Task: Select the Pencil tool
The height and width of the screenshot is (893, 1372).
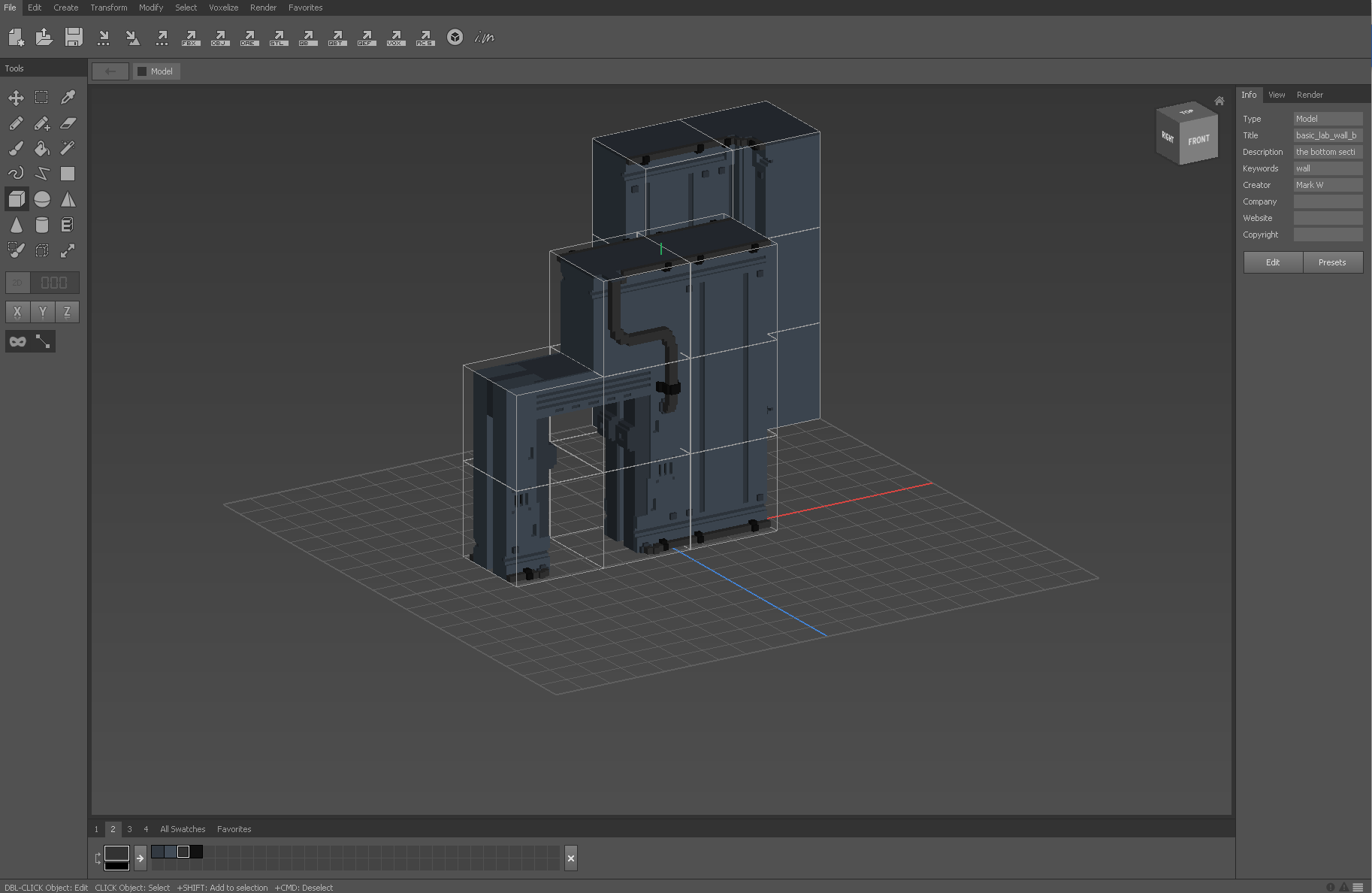Action: pos(16,123)
